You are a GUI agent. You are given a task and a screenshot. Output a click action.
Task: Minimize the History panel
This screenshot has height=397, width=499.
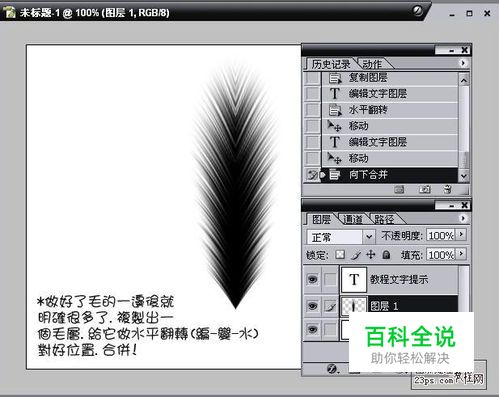[451, 51]
